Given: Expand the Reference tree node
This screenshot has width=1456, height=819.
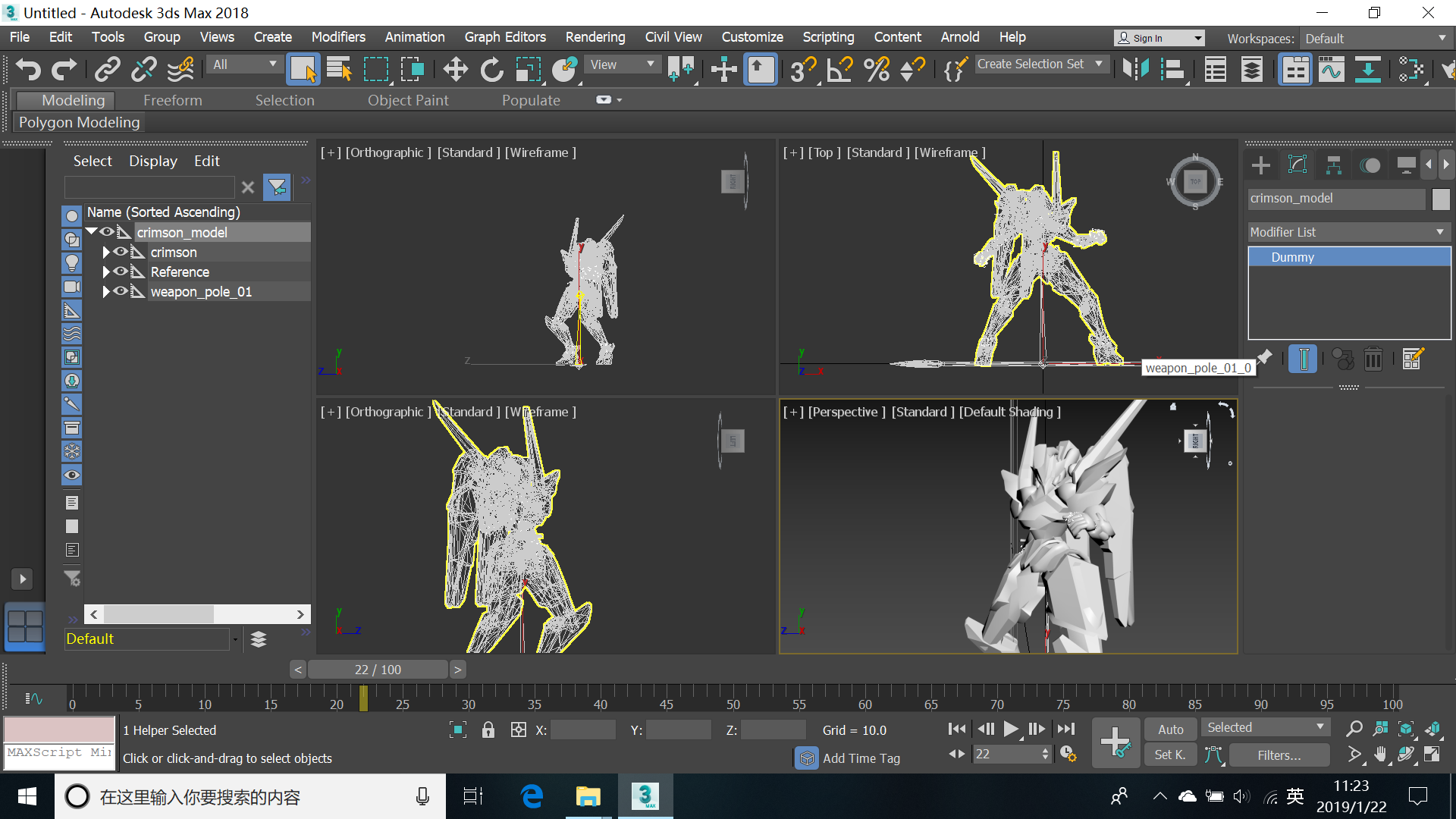Looking at the screenshot, I should coord(106,271).
